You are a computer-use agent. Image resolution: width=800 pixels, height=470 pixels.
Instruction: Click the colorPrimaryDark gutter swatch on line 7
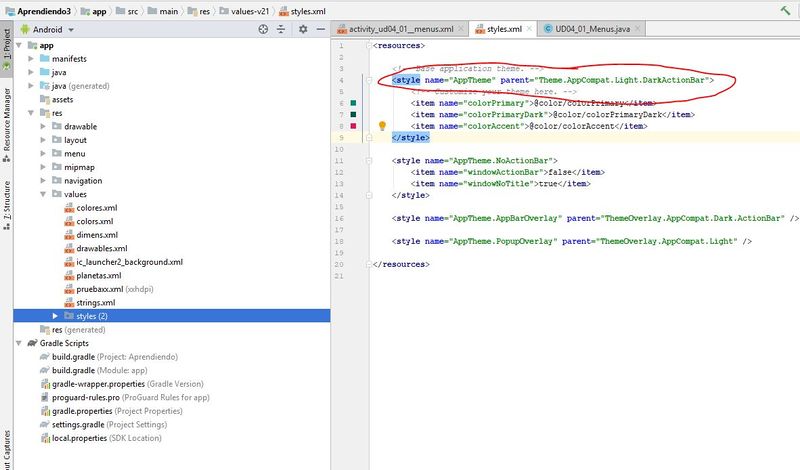tap(353, 114)
